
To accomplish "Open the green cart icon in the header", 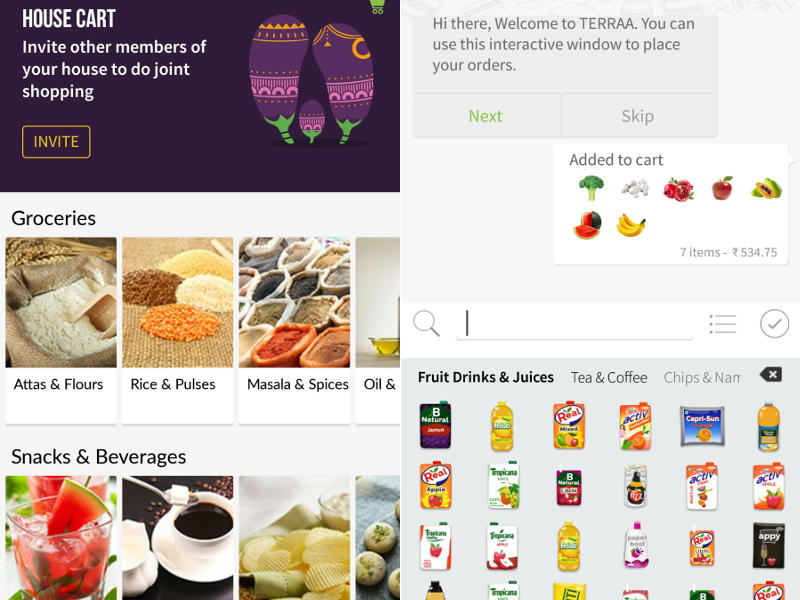I will pos(377,7).
